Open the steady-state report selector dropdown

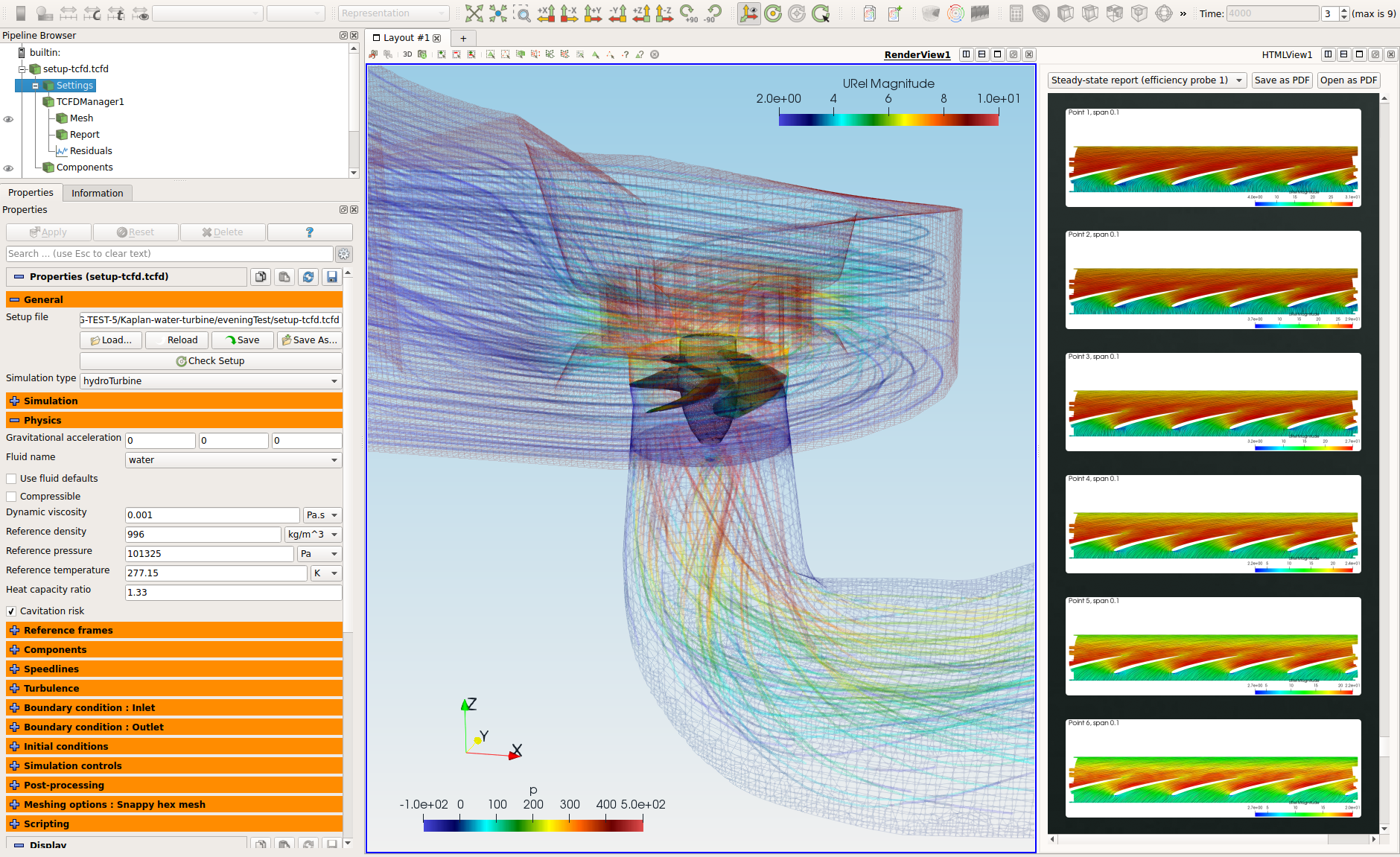pos(1147,80)
